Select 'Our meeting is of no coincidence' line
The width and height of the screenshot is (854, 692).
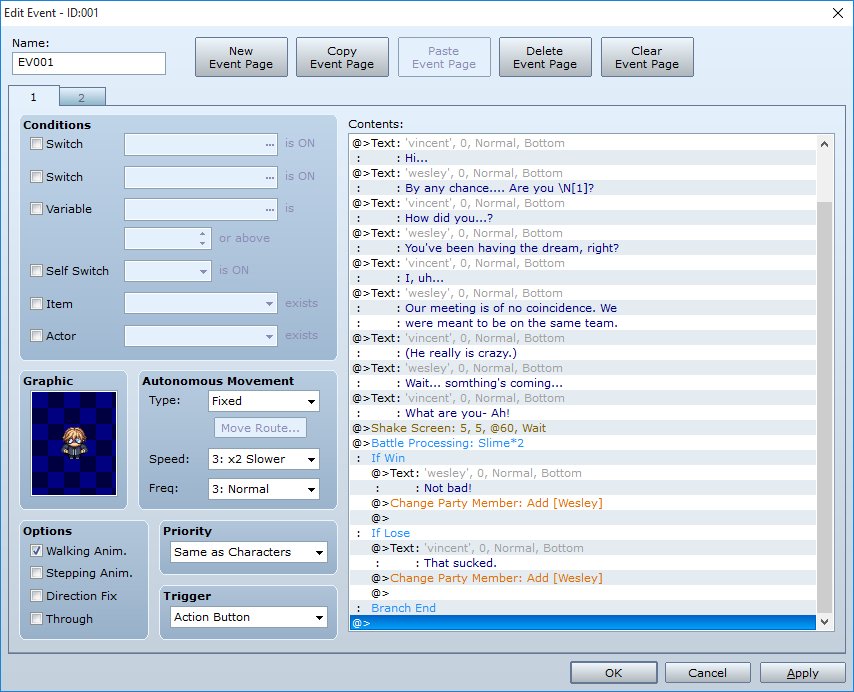(x=583, y=308)
